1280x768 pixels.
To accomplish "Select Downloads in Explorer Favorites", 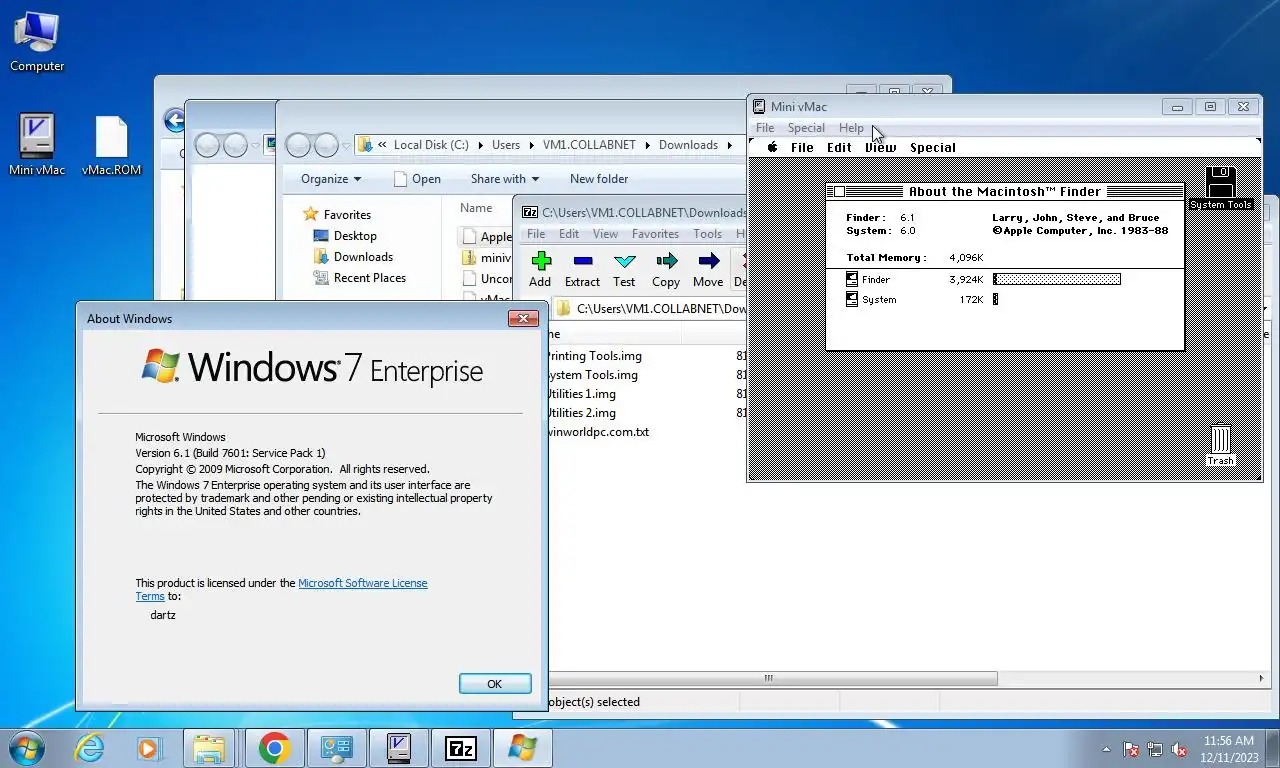I will (352, 257).
